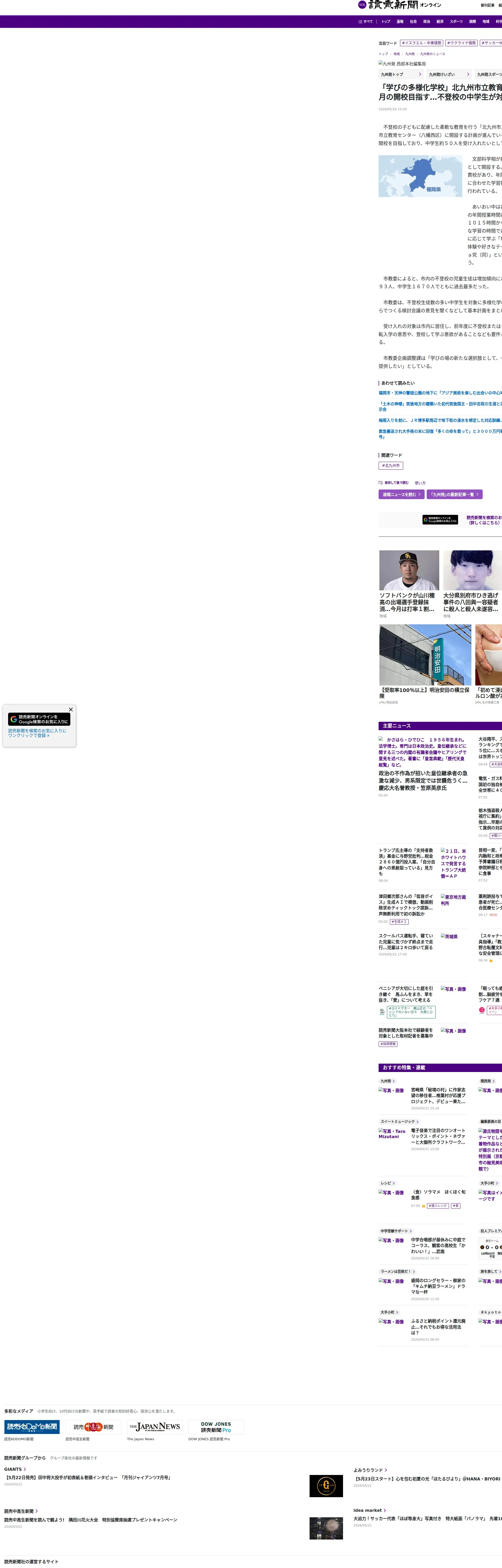Image resolution: width=502 pixels, height=1568 pixels.
Task: Click the 地域 breadcrumb link
Action: [397, 54]
